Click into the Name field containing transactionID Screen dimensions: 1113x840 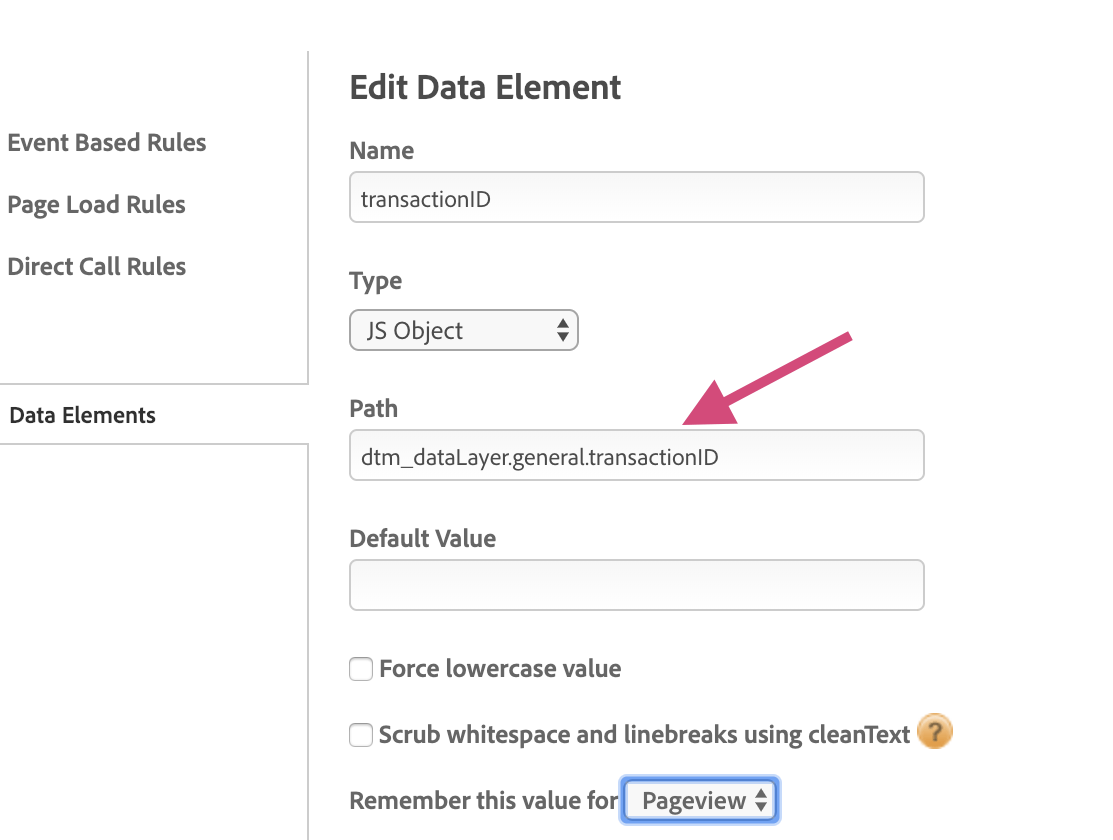pyautogui.click(x=636, y=198)
